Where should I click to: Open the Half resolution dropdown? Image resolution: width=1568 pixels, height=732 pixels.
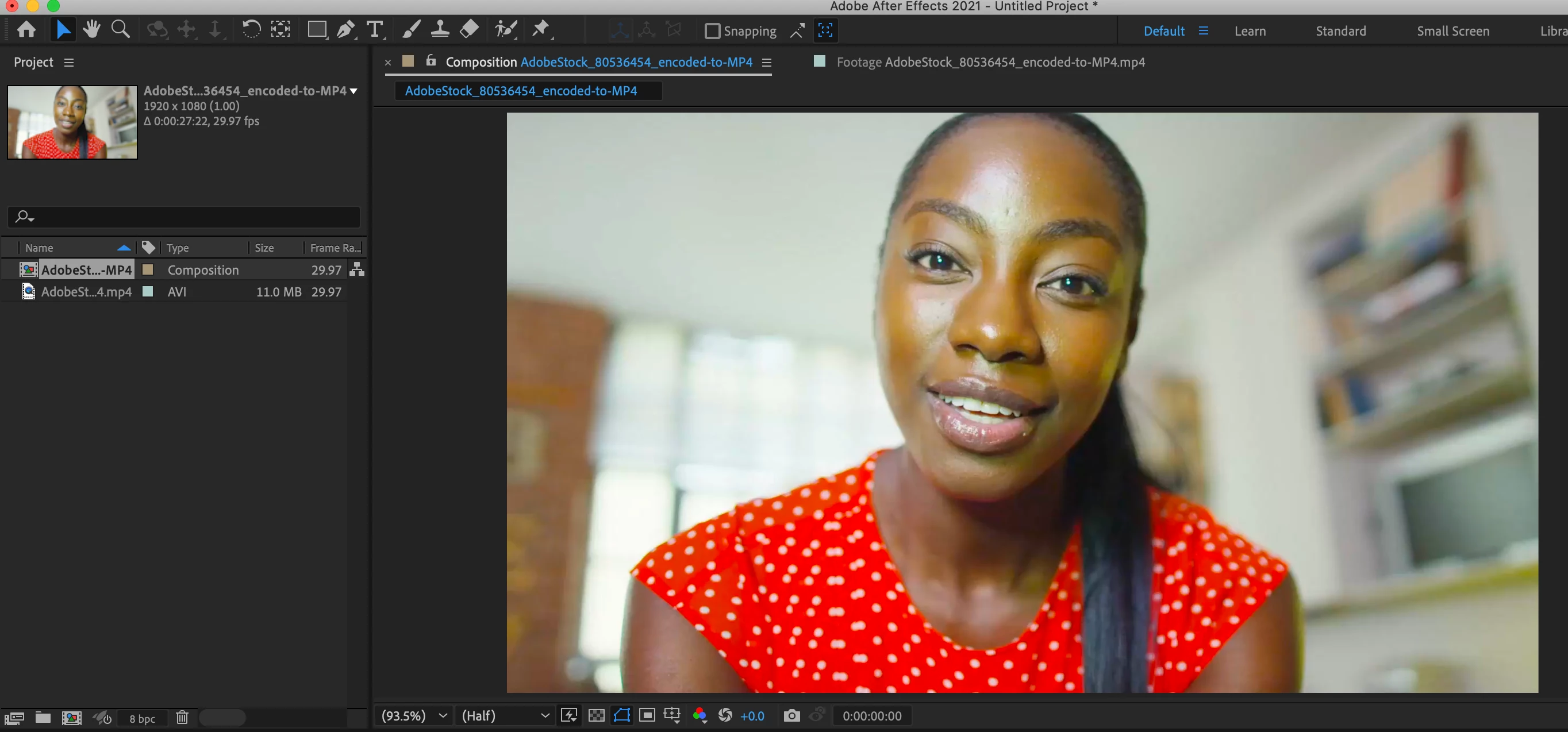click(505, 715)
